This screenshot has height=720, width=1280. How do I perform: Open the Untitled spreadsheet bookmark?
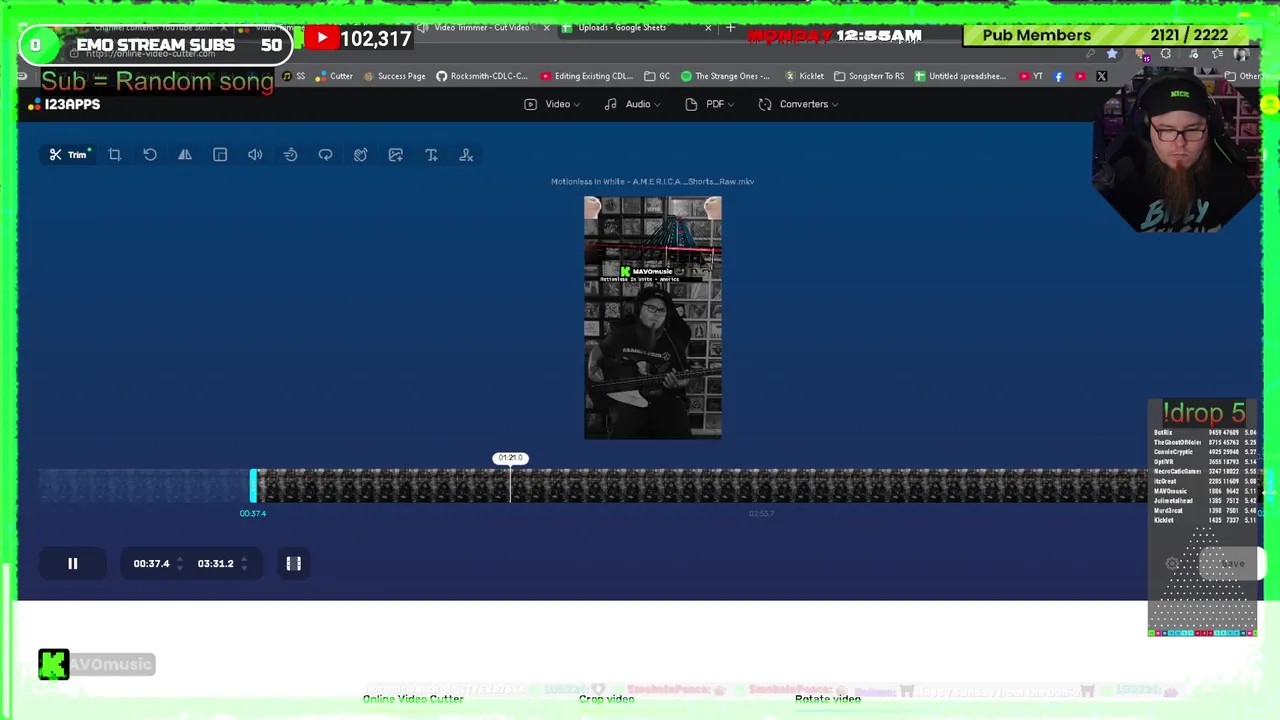(960, 76)
